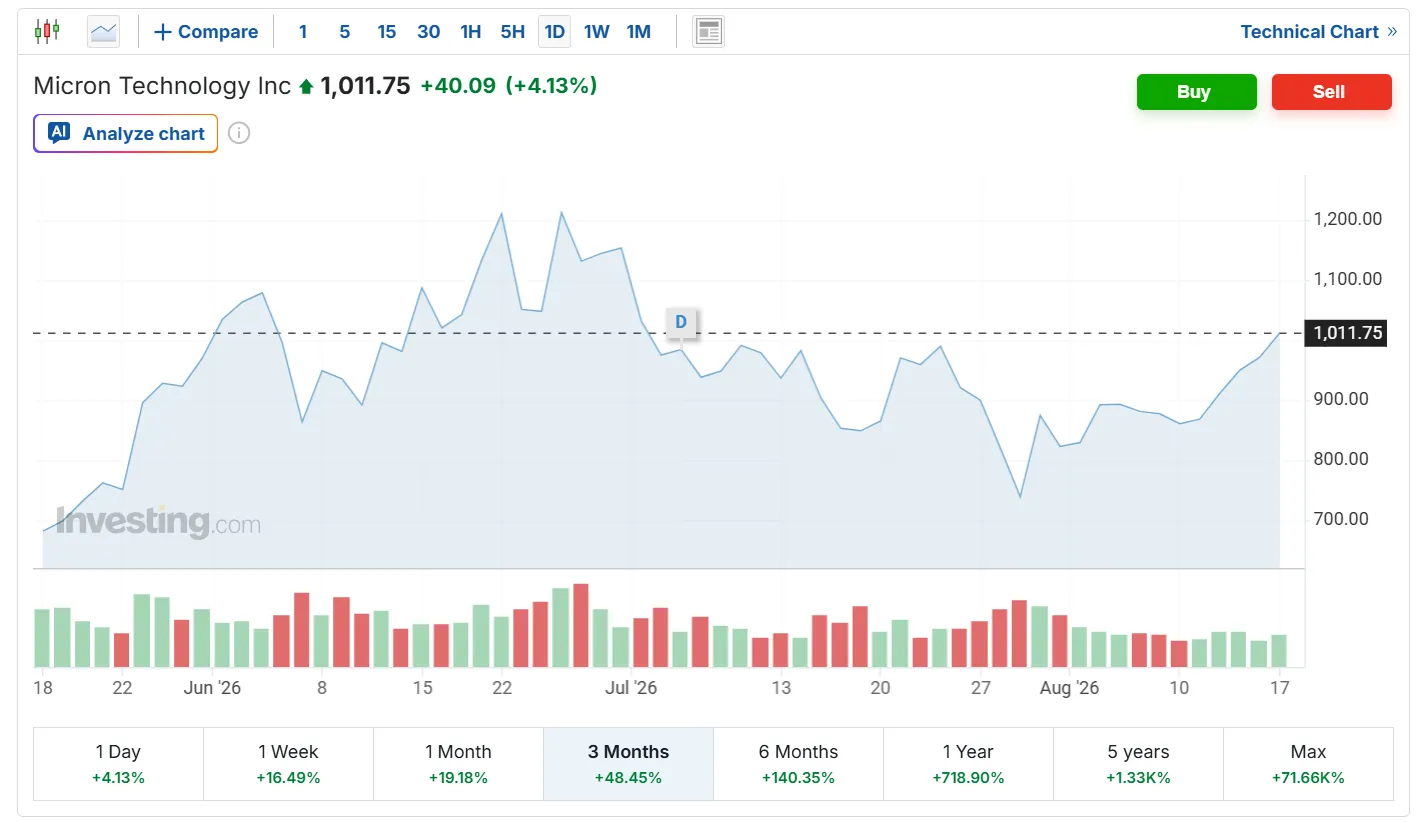1422x822 pixels.
Task: Switch to the 6 Months range tab
Action: (798, 764)
